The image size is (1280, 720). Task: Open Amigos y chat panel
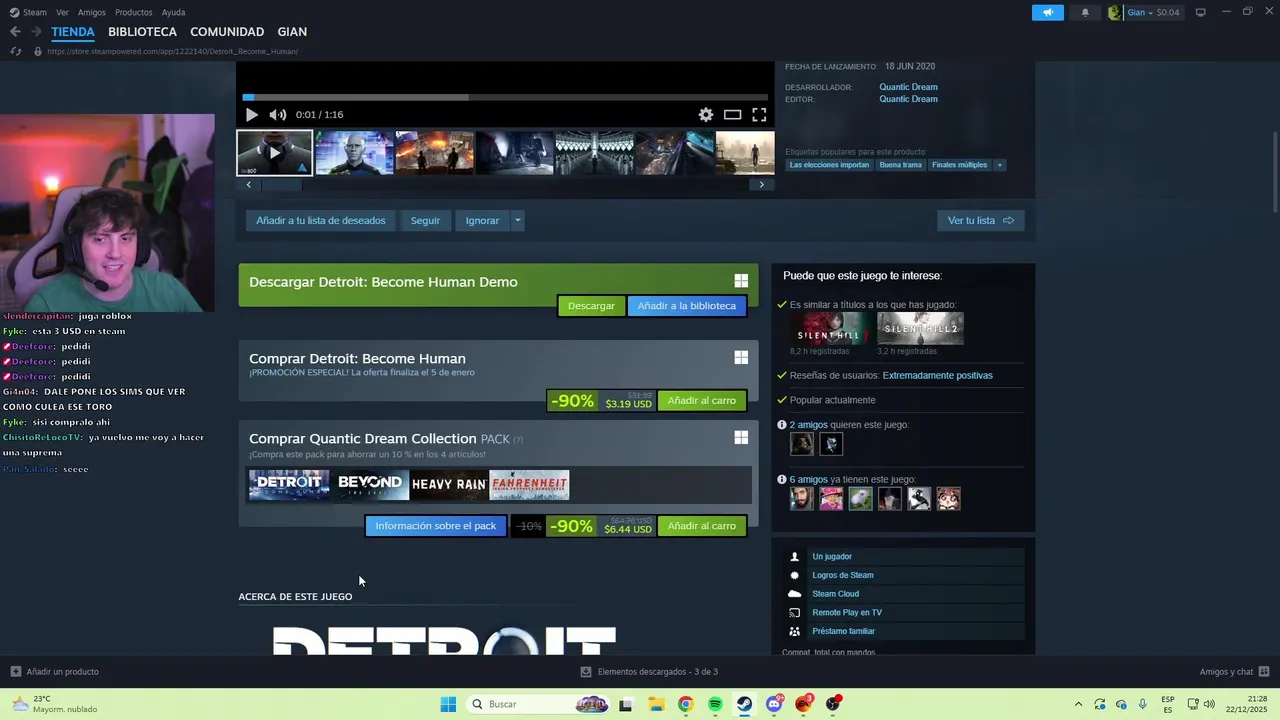[1234, 672]
